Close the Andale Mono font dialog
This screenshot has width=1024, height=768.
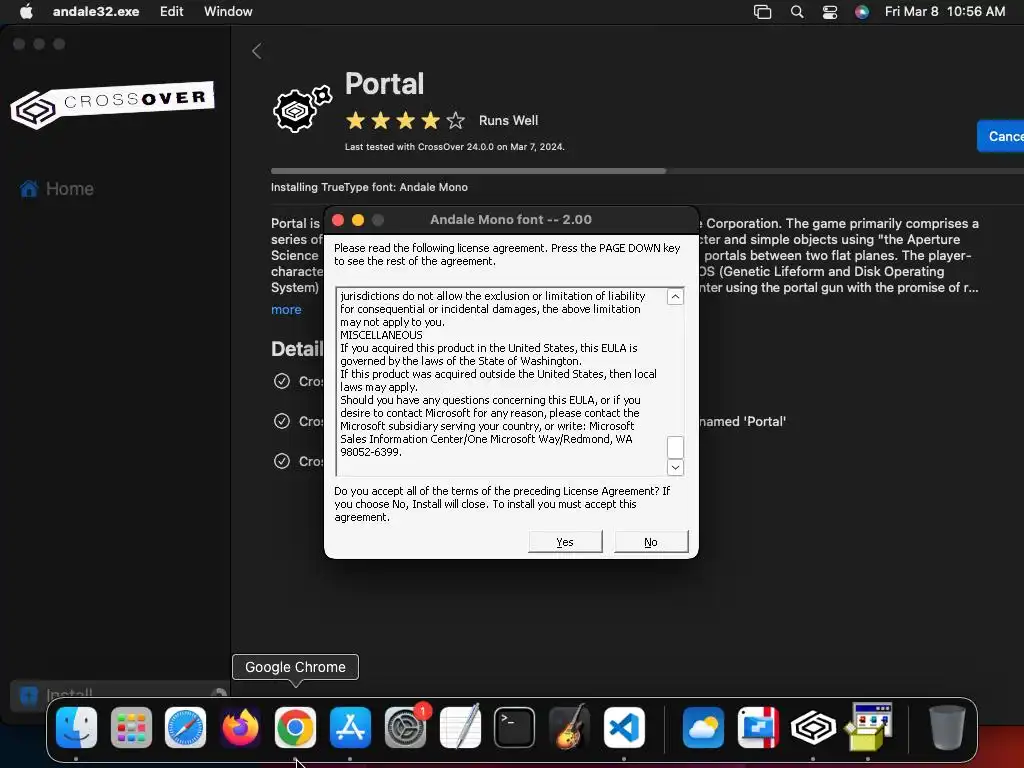(338, 220)
